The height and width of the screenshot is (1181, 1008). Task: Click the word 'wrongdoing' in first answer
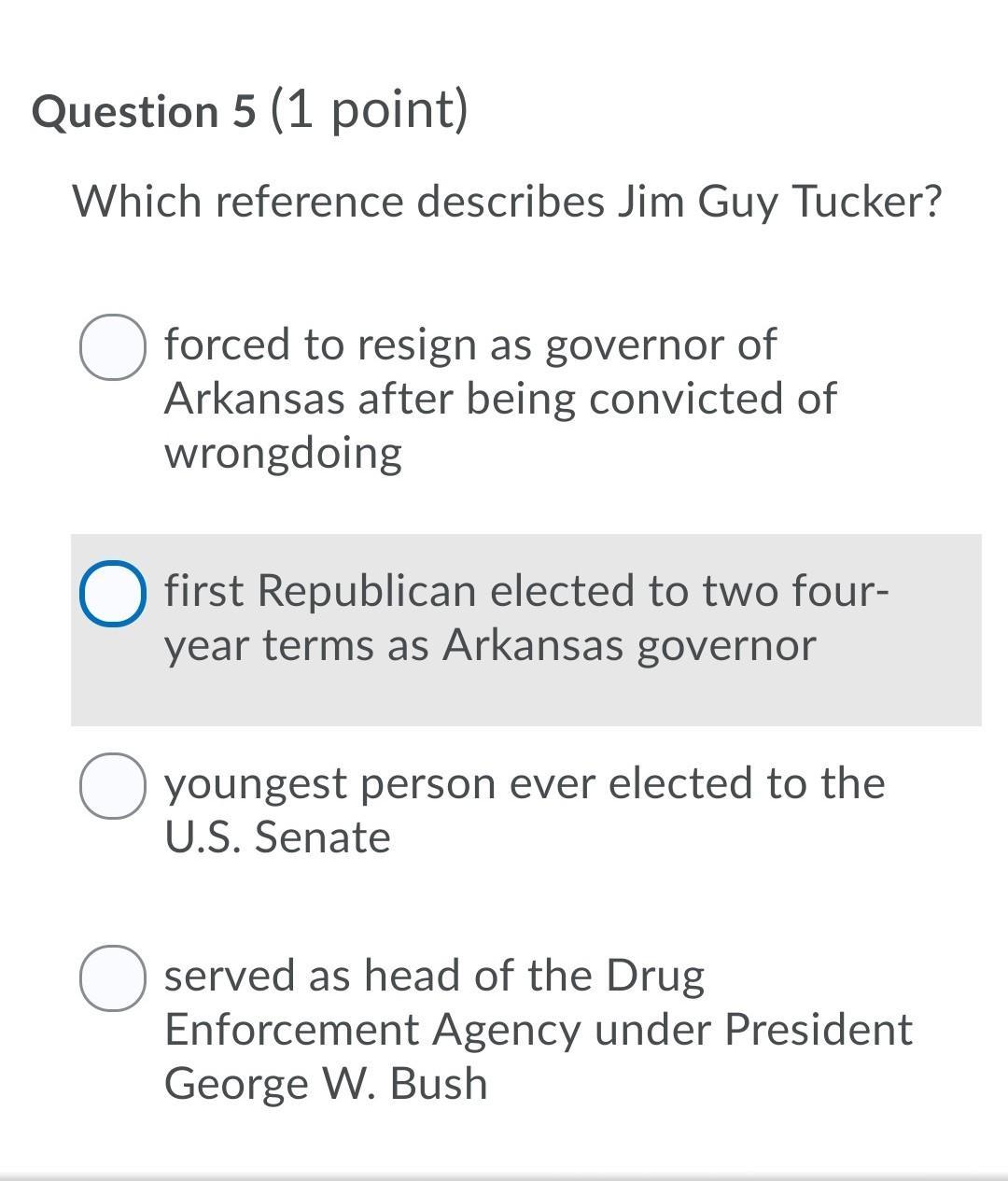coord(283,455)
